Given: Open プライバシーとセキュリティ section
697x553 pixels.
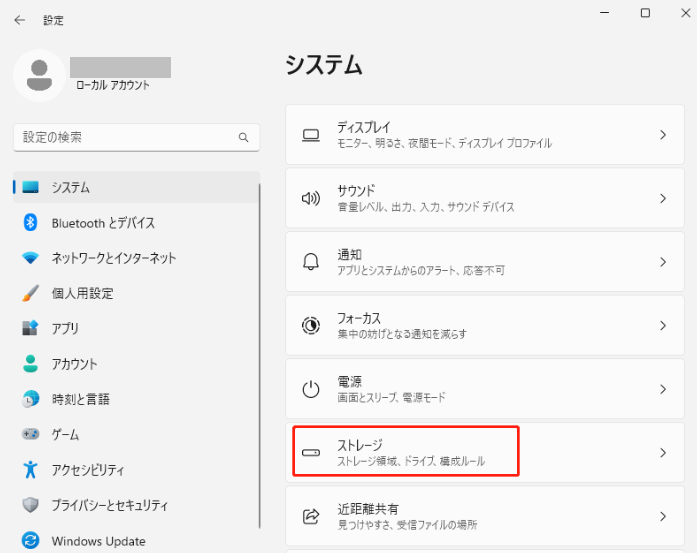Looking at the screenshot, I should (x=110, y=505).
